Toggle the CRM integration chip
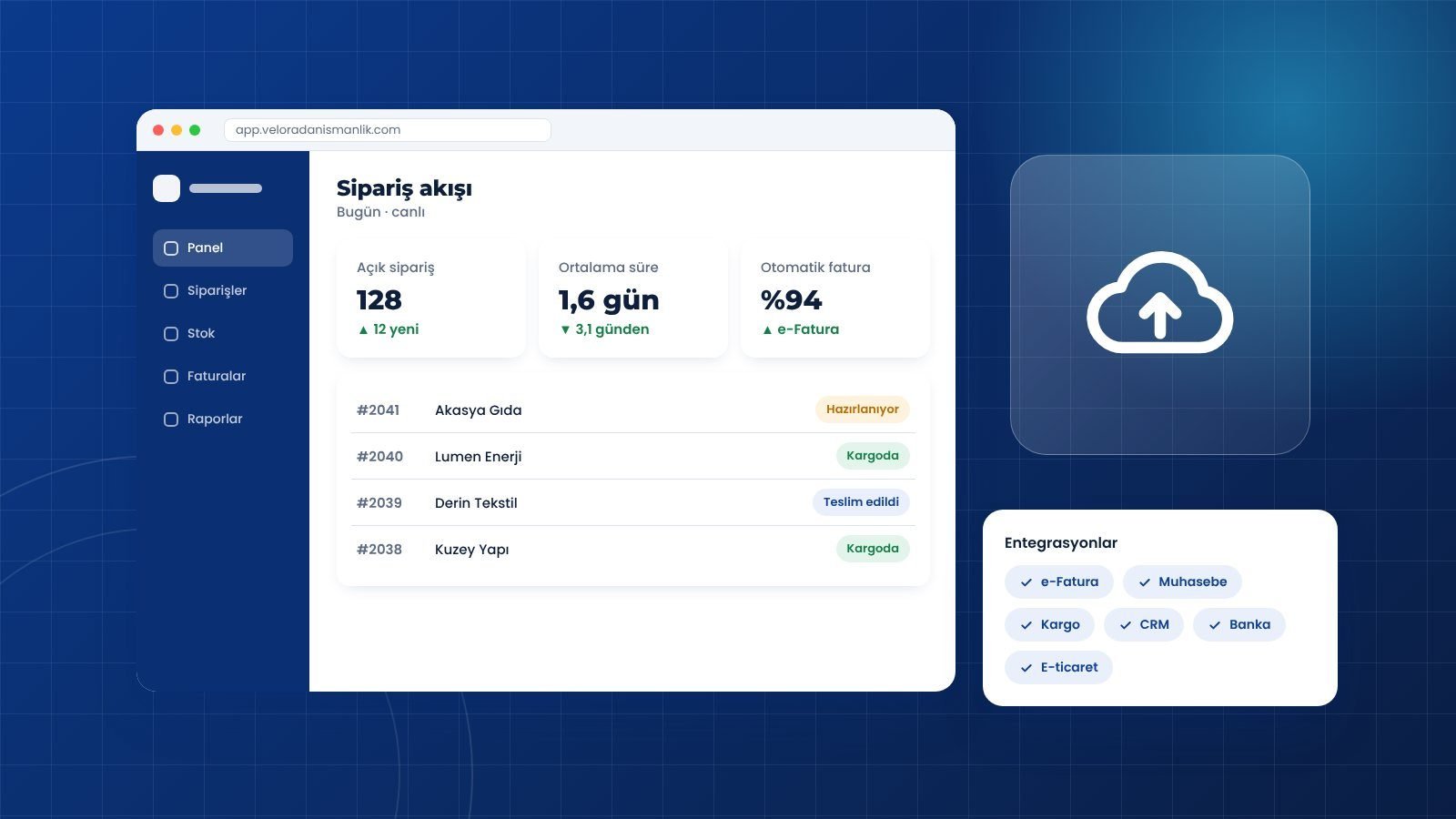The height and width of the screenshot is (819, 1456). [1144, 624]
